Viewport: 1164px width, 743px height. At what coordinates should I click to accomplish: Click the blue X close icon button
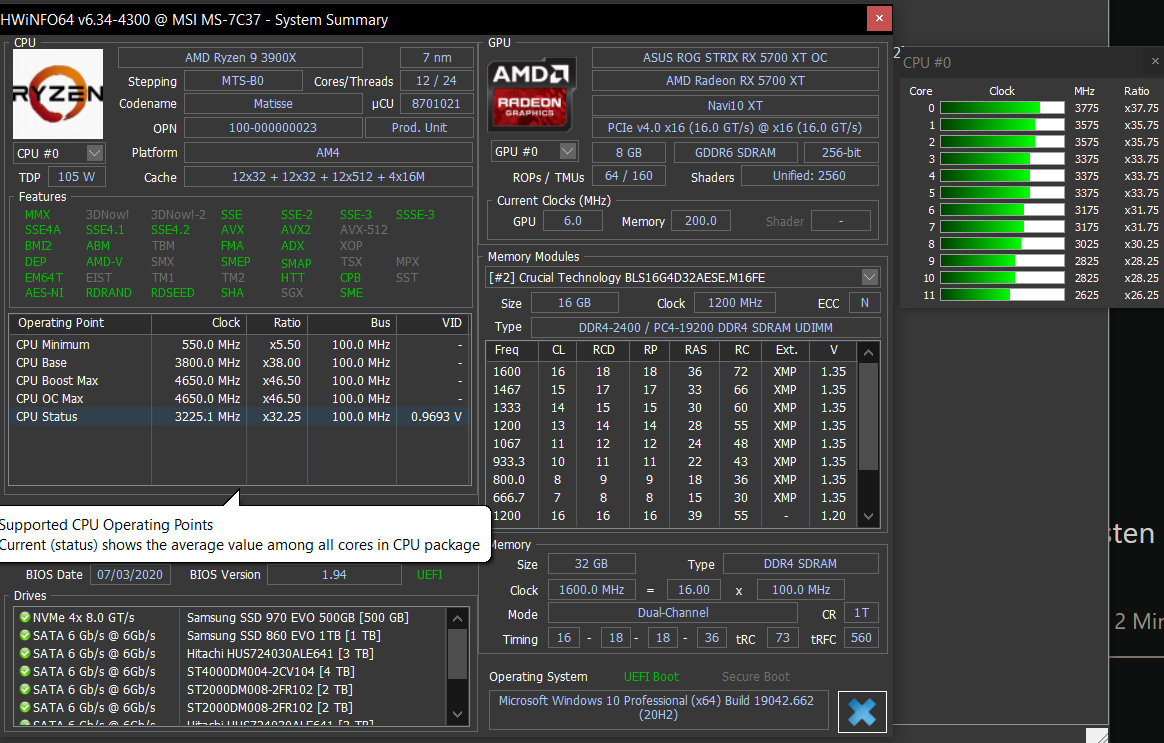862,712
